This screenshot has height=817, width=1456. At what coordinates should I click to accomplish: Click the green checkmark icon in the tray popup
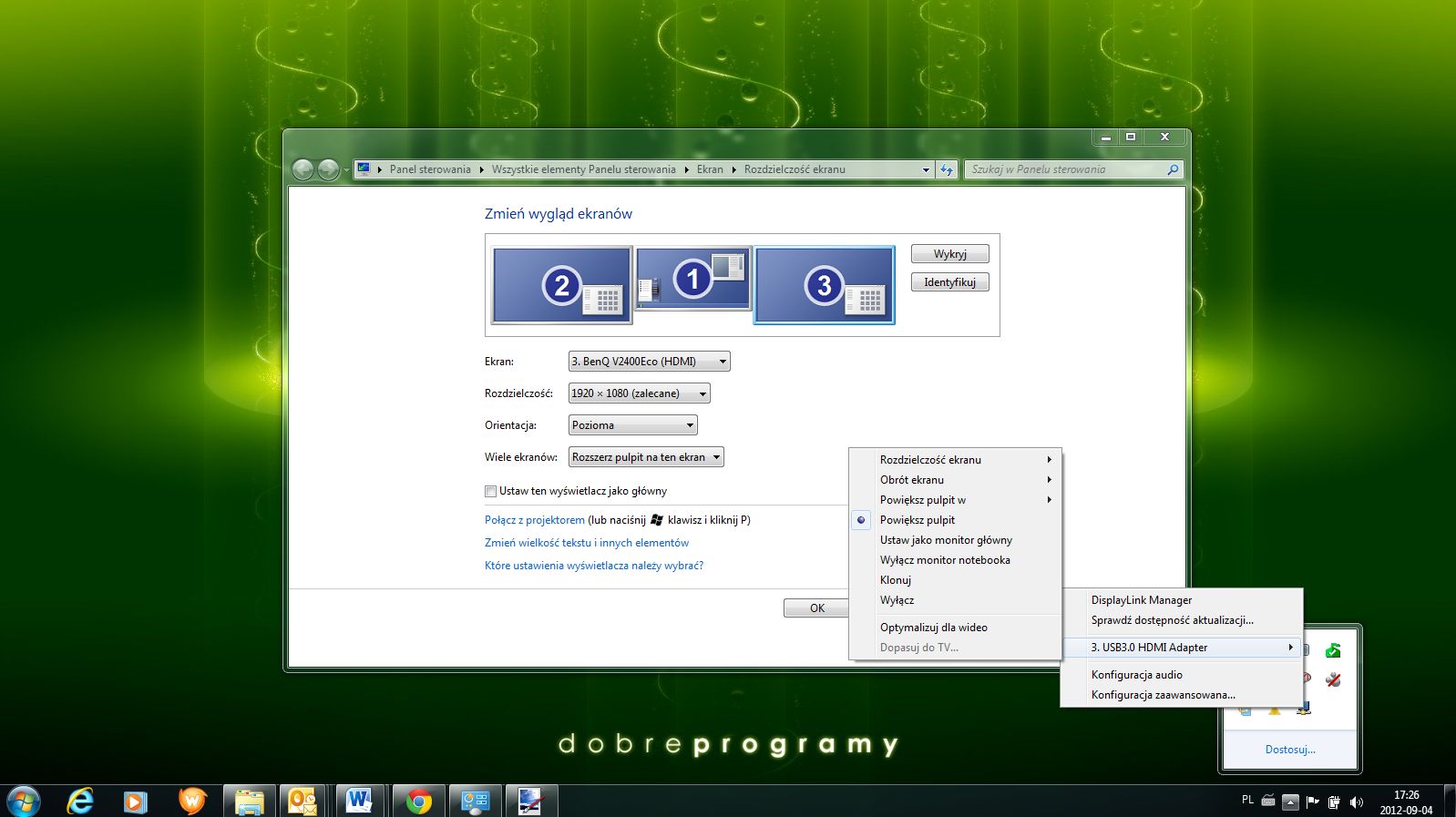1333,650
